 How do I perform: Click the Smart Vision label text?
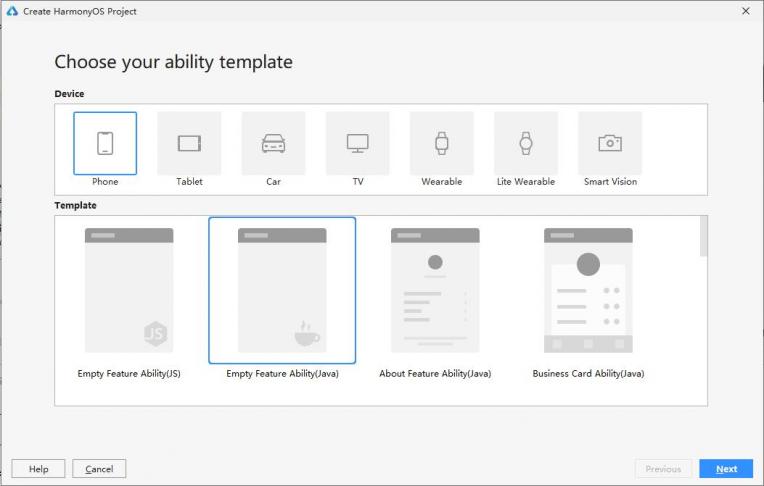(610, 181)
